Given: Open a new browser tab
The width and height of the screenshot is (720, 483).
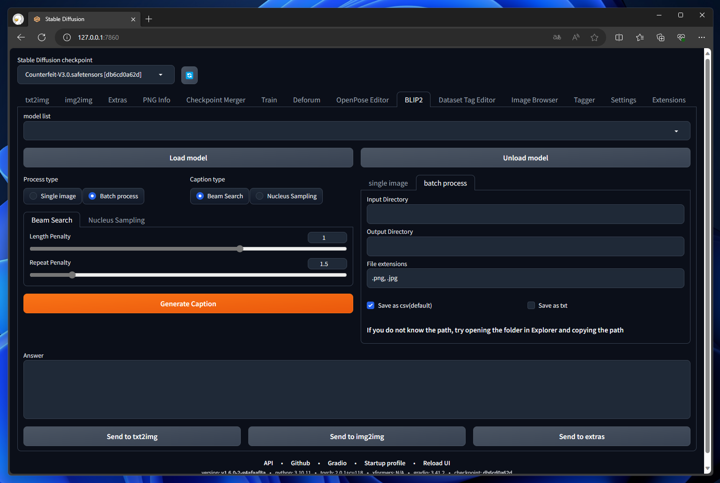Looking at the screenshot, I should point(148,19).
